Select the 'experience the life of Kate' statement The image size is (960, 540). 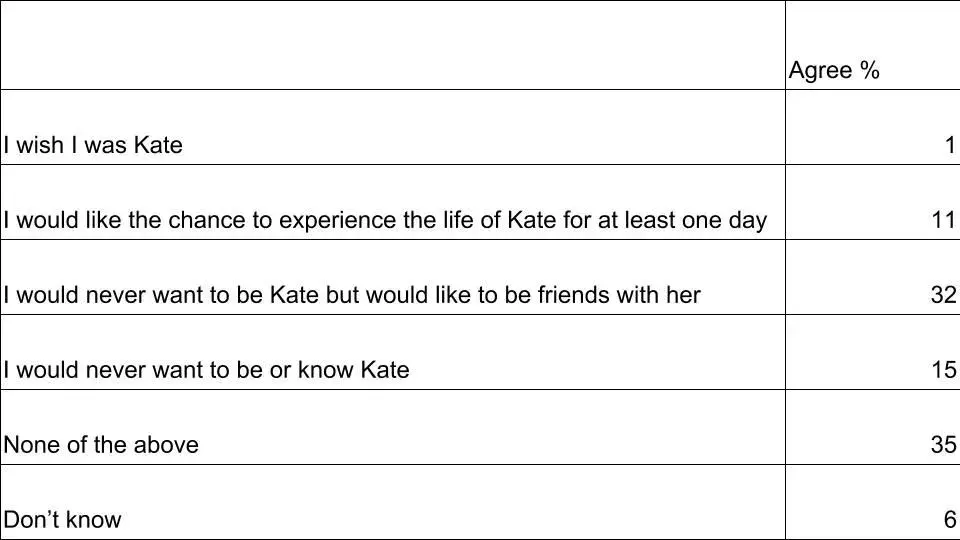[x=385, y=220]
